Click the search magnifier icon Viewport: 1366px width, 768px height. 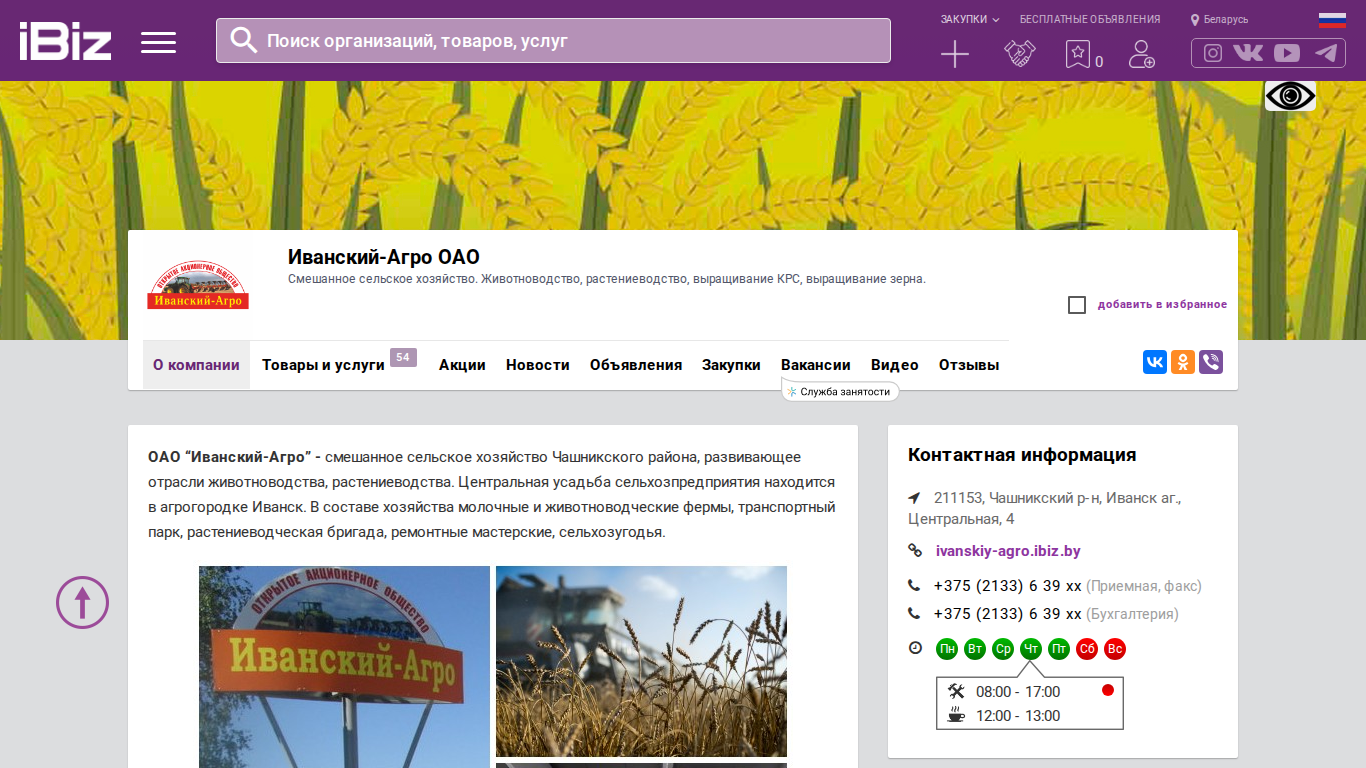point(244,40)
